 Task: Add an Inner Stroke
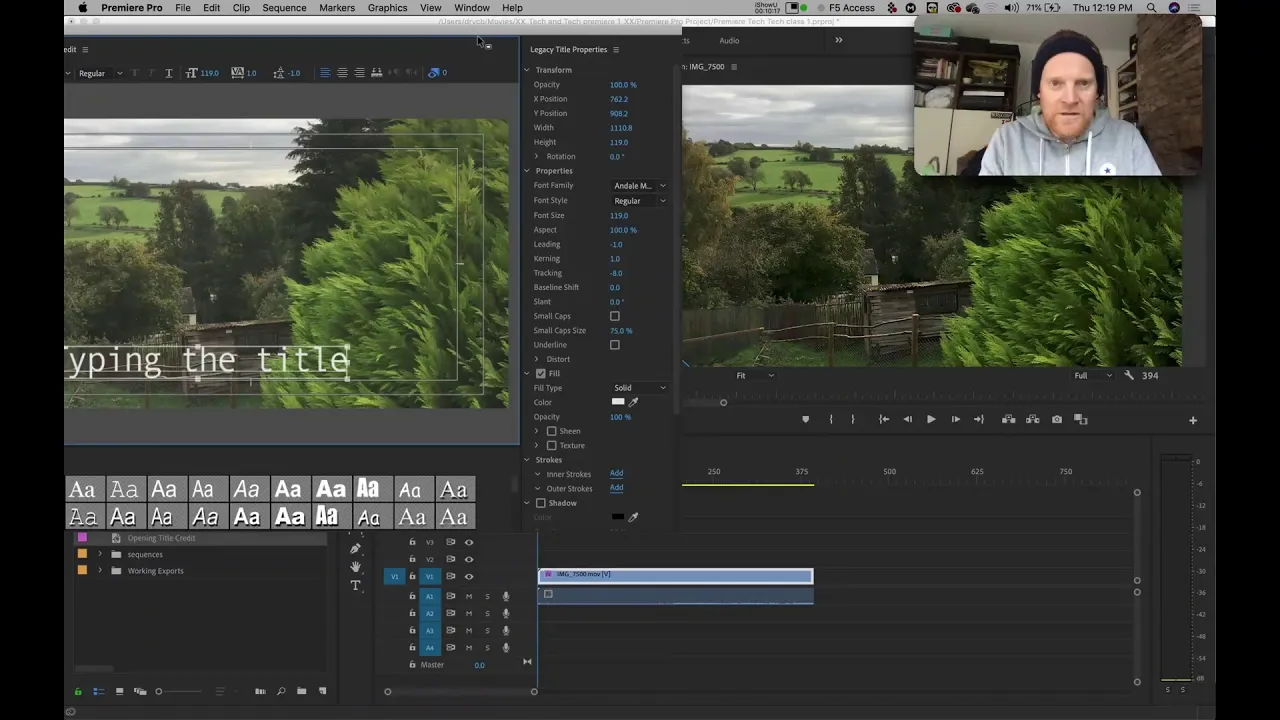point(616,474)
